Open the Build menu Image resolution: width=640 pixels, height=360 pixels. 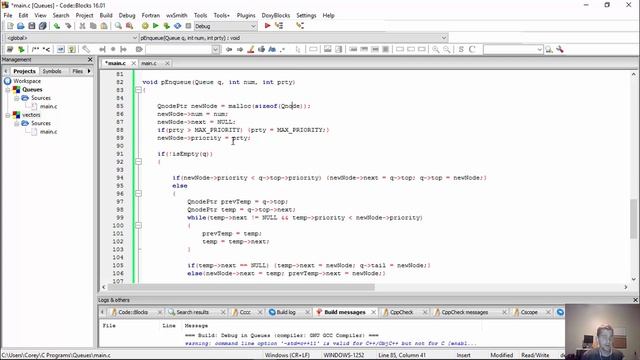[106, 15]
